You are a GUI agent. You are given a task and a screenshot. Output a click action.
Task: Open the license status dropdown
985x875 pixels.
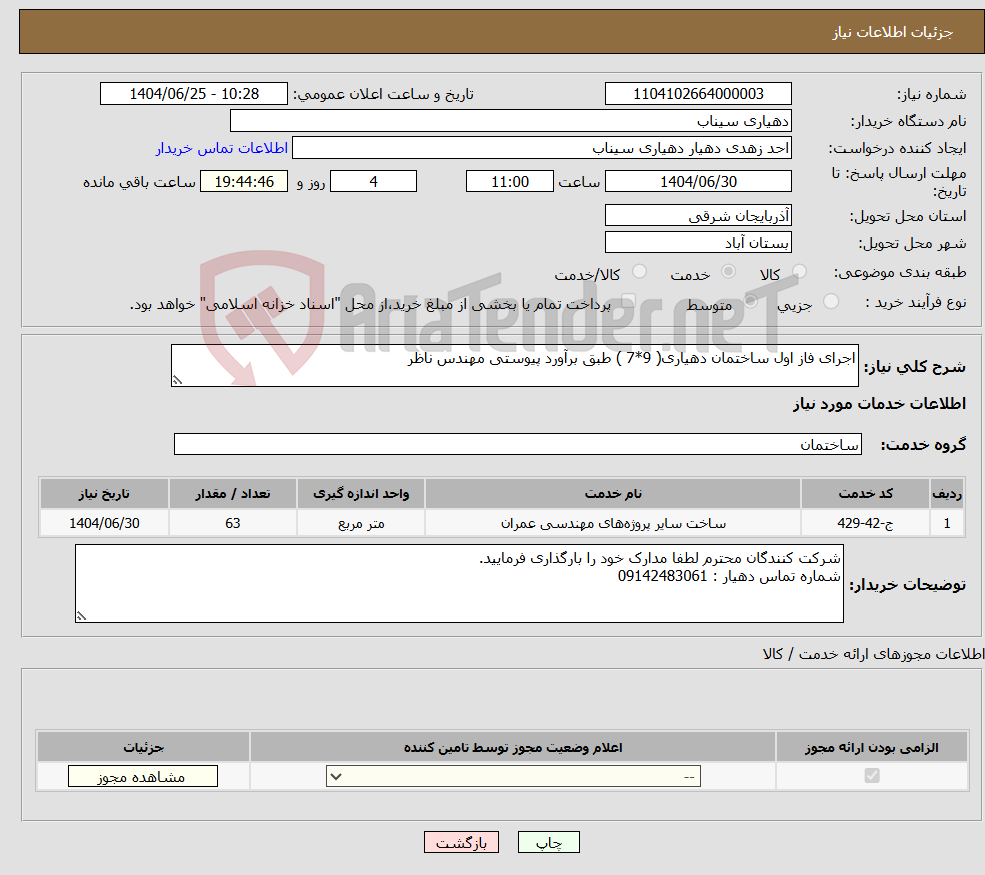point(513,776)
